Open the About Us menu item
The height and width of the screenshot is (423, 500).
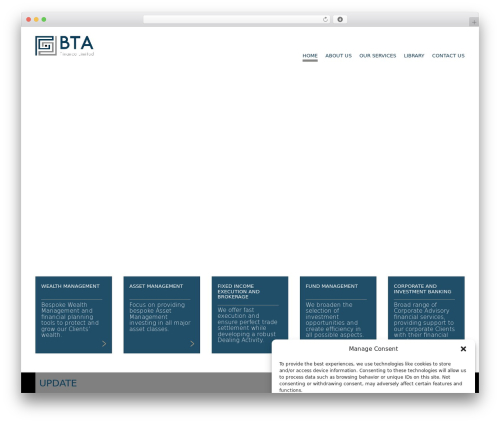pos(338,56)
